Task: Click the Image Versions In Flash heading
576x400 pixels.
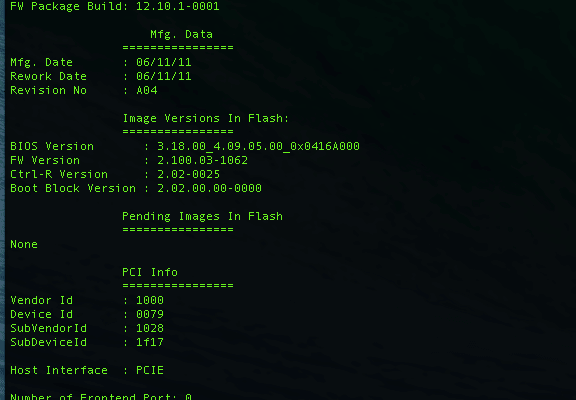Action: point(206,118)
